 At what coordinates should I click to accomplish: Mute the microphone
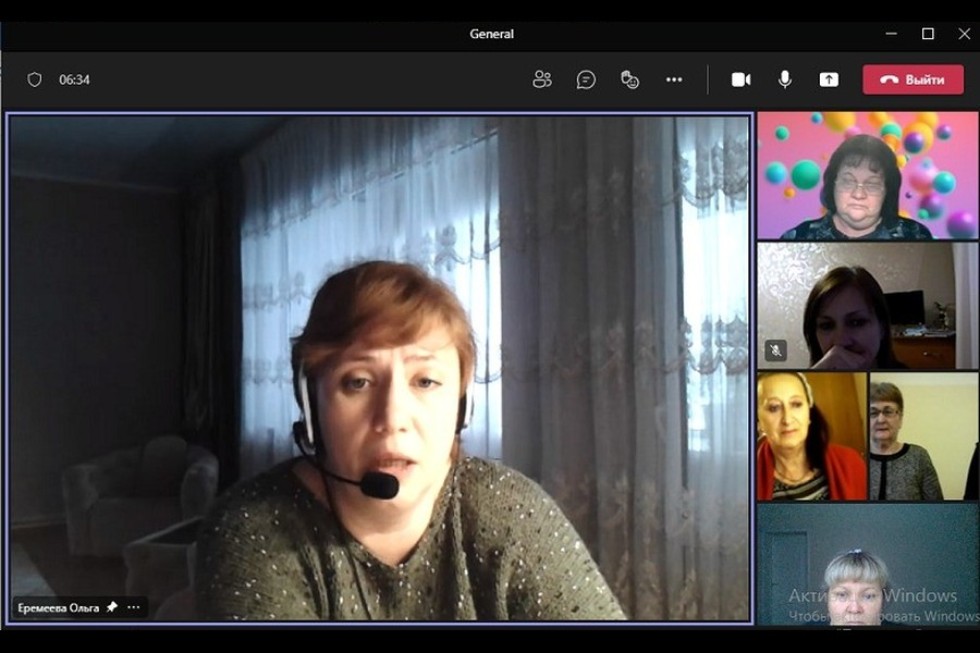coord(785,80)
